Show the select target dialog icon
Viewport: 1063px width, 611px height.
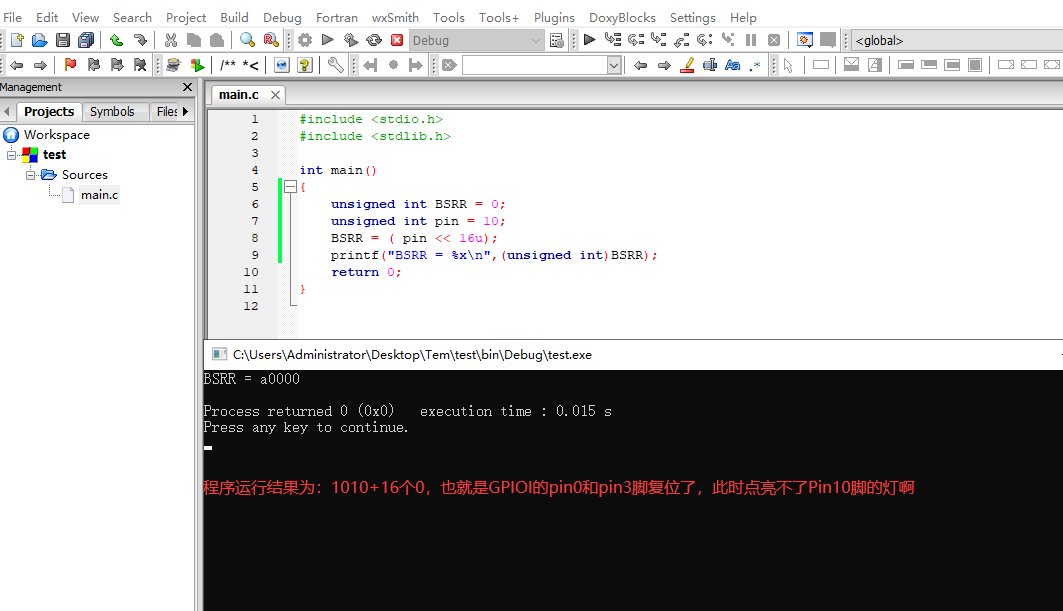pos(557,40)
